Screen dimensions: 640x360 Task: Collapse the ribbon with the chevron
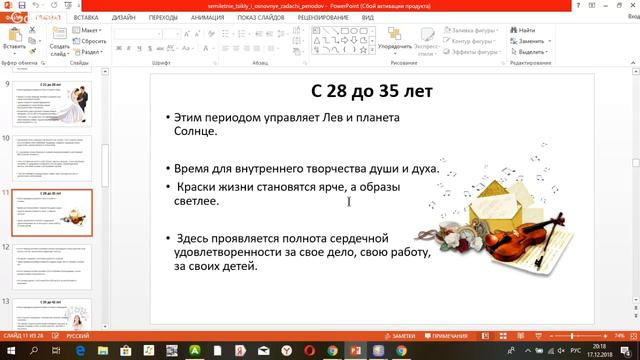click(x=633, y=63)
